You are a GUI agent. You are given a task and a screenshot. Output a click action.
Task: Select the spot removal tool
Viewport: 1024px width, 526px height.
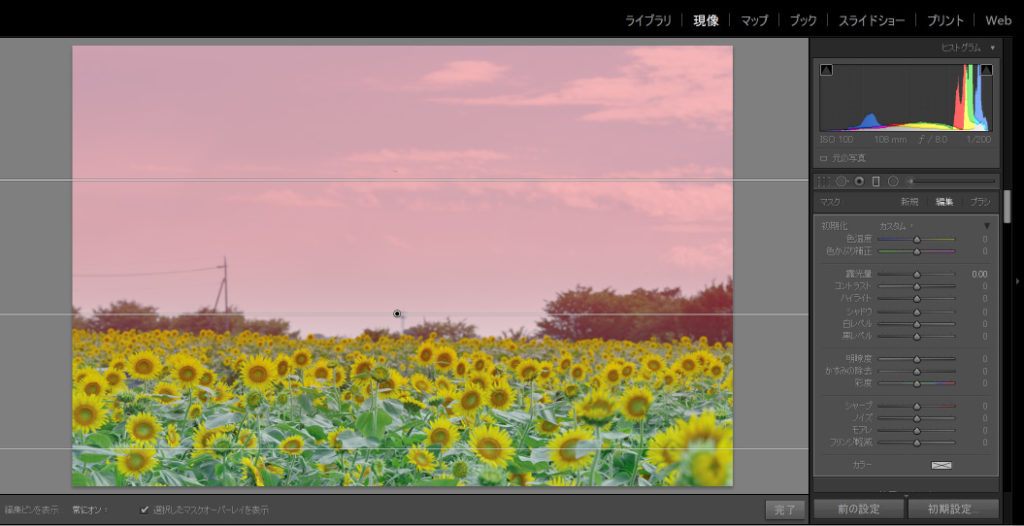coord(842,181)
